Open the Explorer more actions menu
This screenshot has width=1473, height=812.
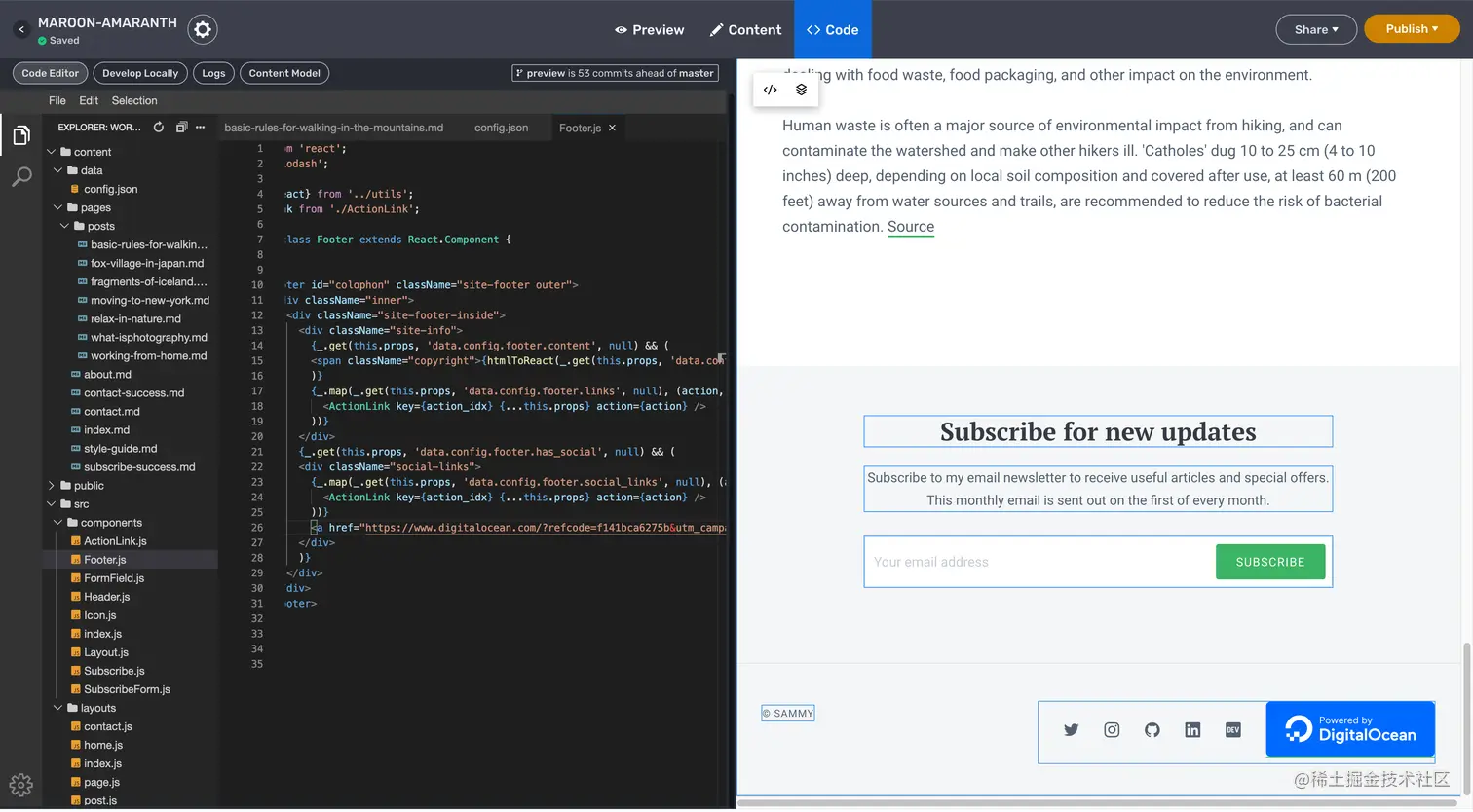tap(202, 127)
